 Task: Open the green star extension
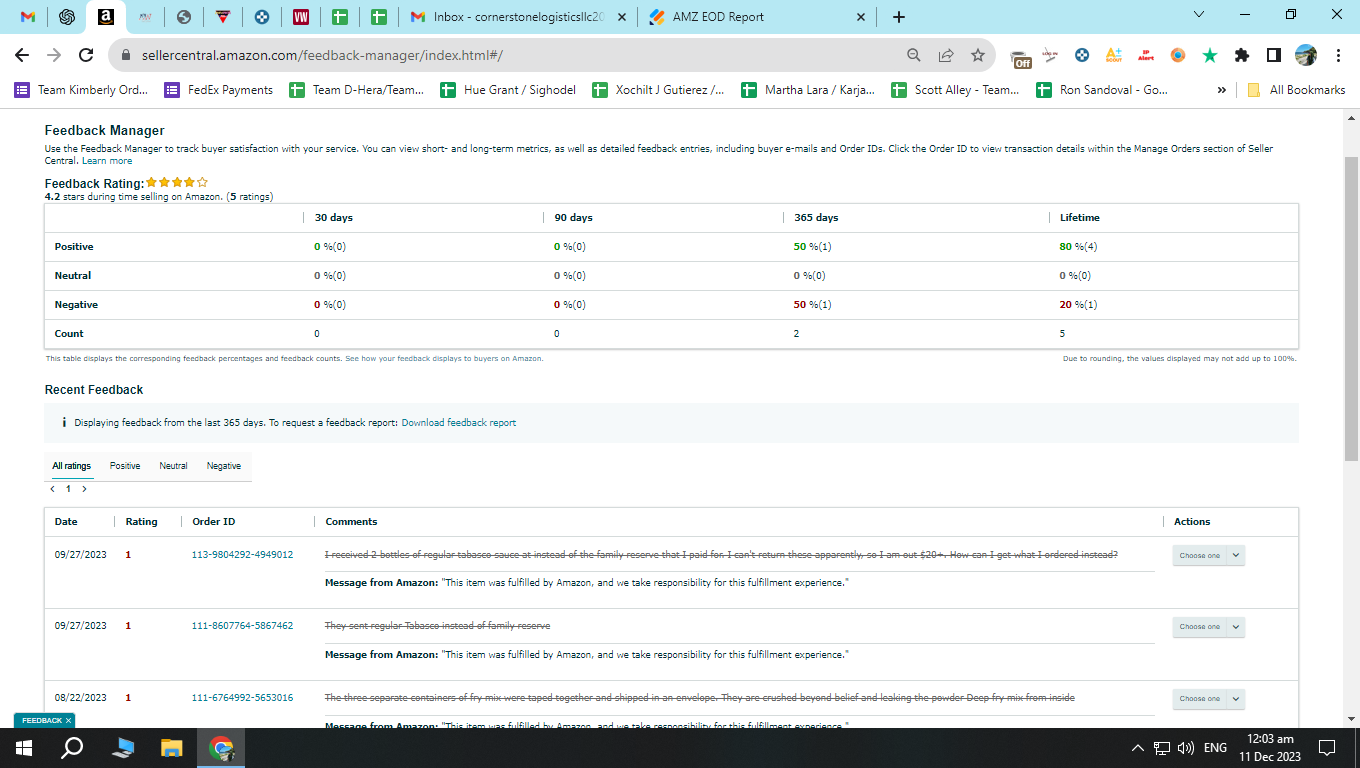tap(1210, 55)
